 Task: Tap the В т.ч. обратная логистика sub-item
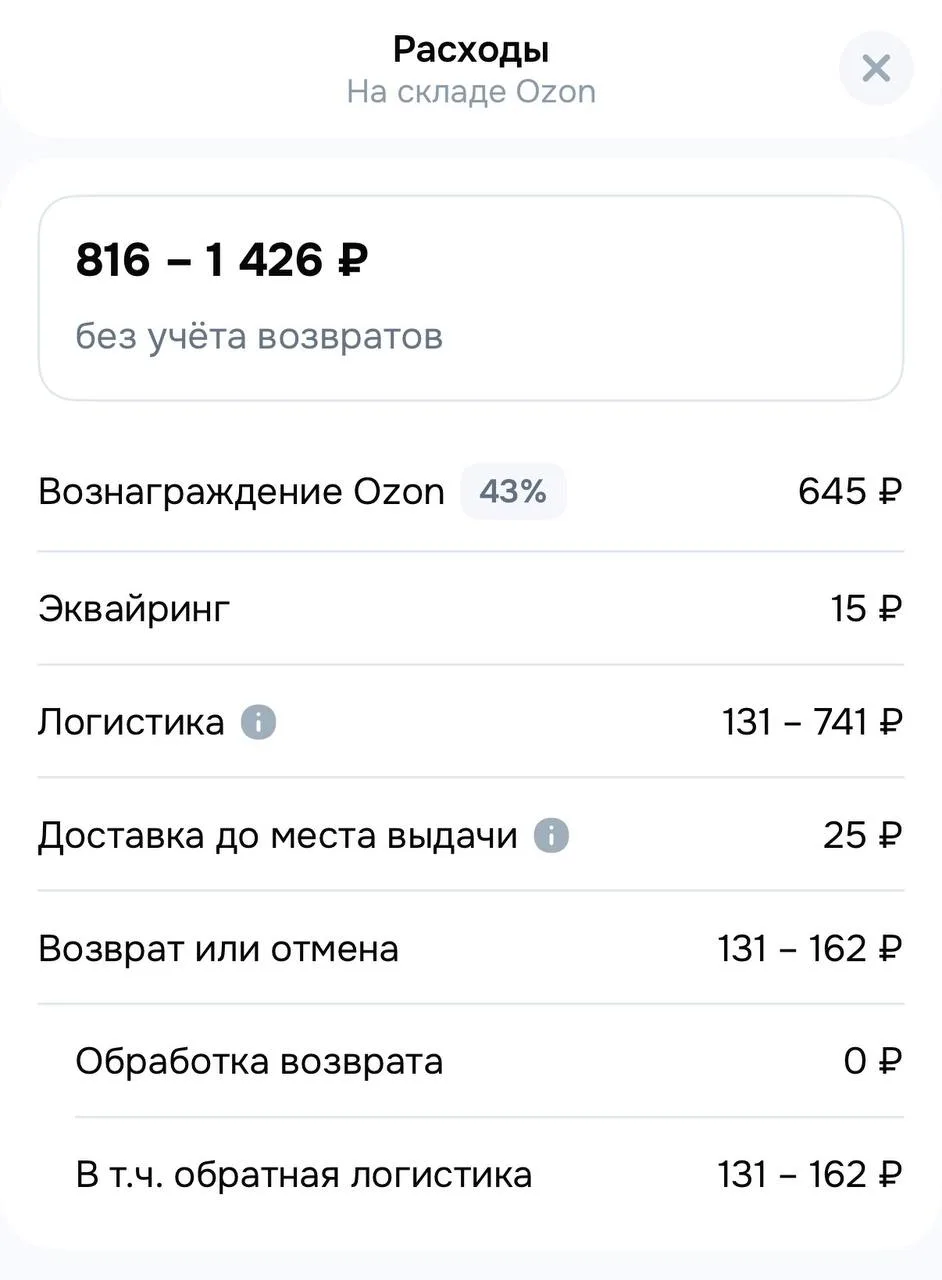(x=304, y=1174)
